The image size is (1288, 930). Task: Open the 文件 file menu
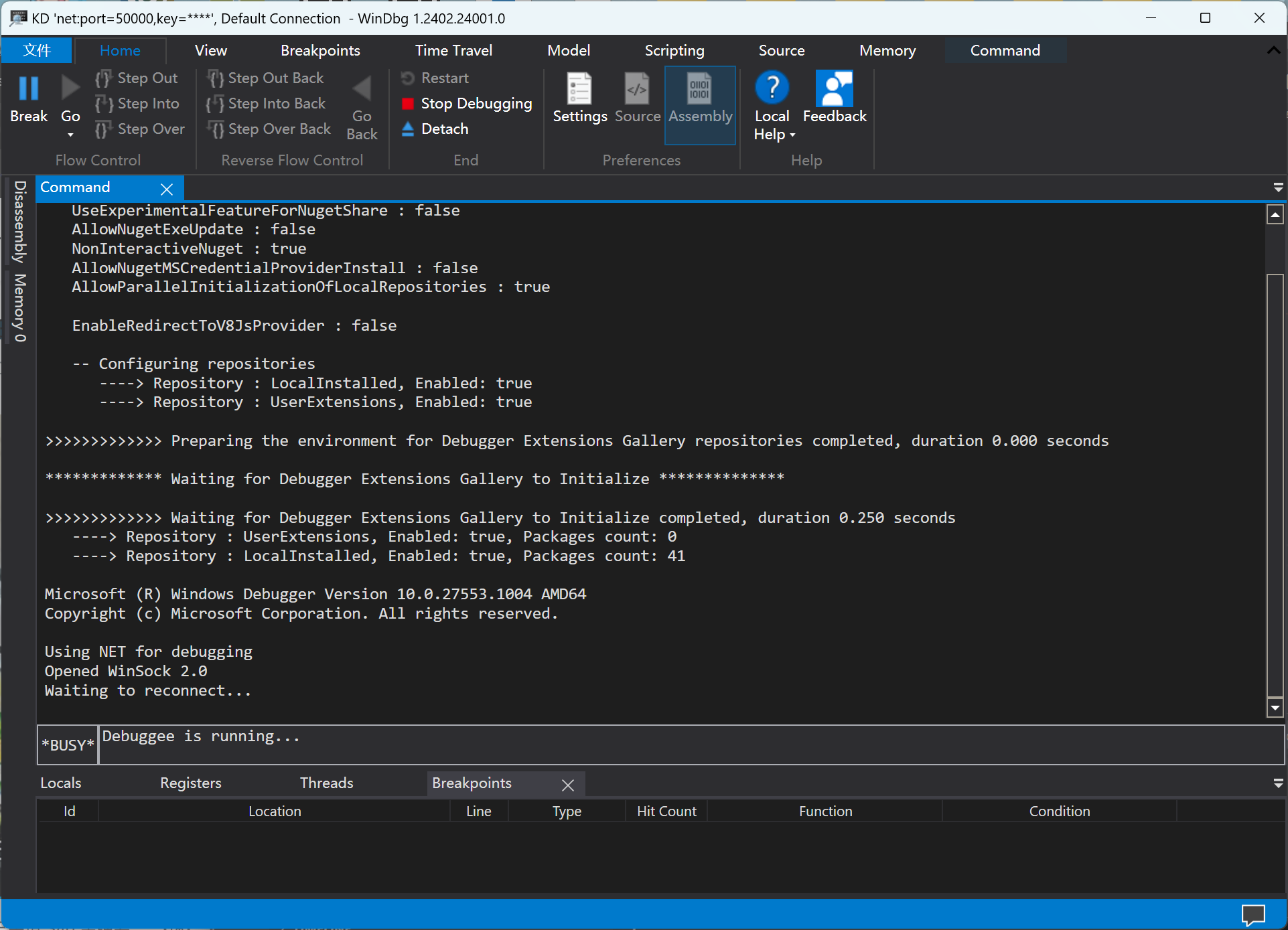coord(37,50)
